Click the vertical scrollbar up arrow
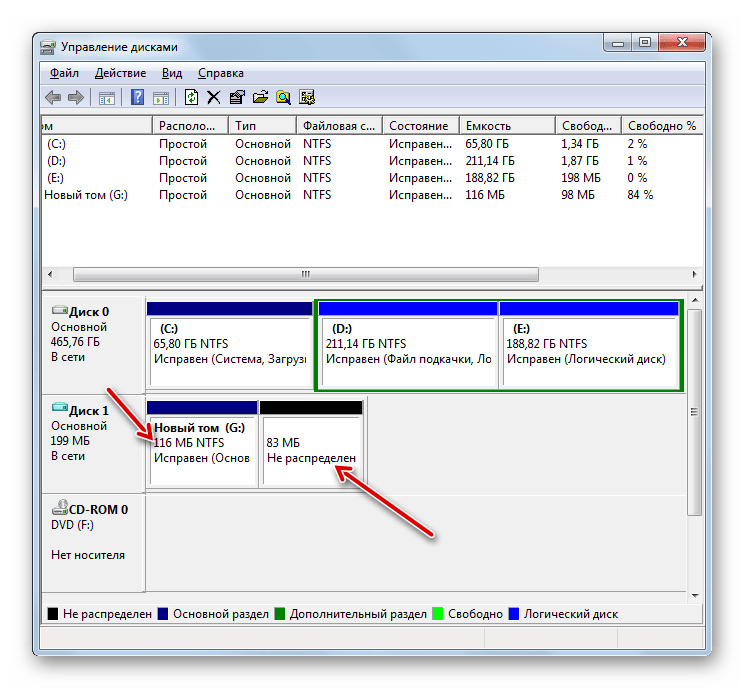This screenshot has width=745, height=689. pos(695,300)
